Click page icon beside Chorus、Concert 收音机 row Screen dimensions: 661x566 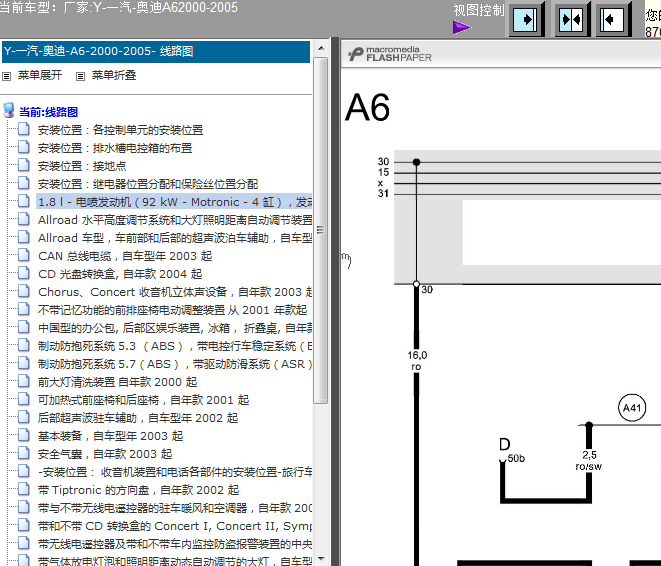24,291
